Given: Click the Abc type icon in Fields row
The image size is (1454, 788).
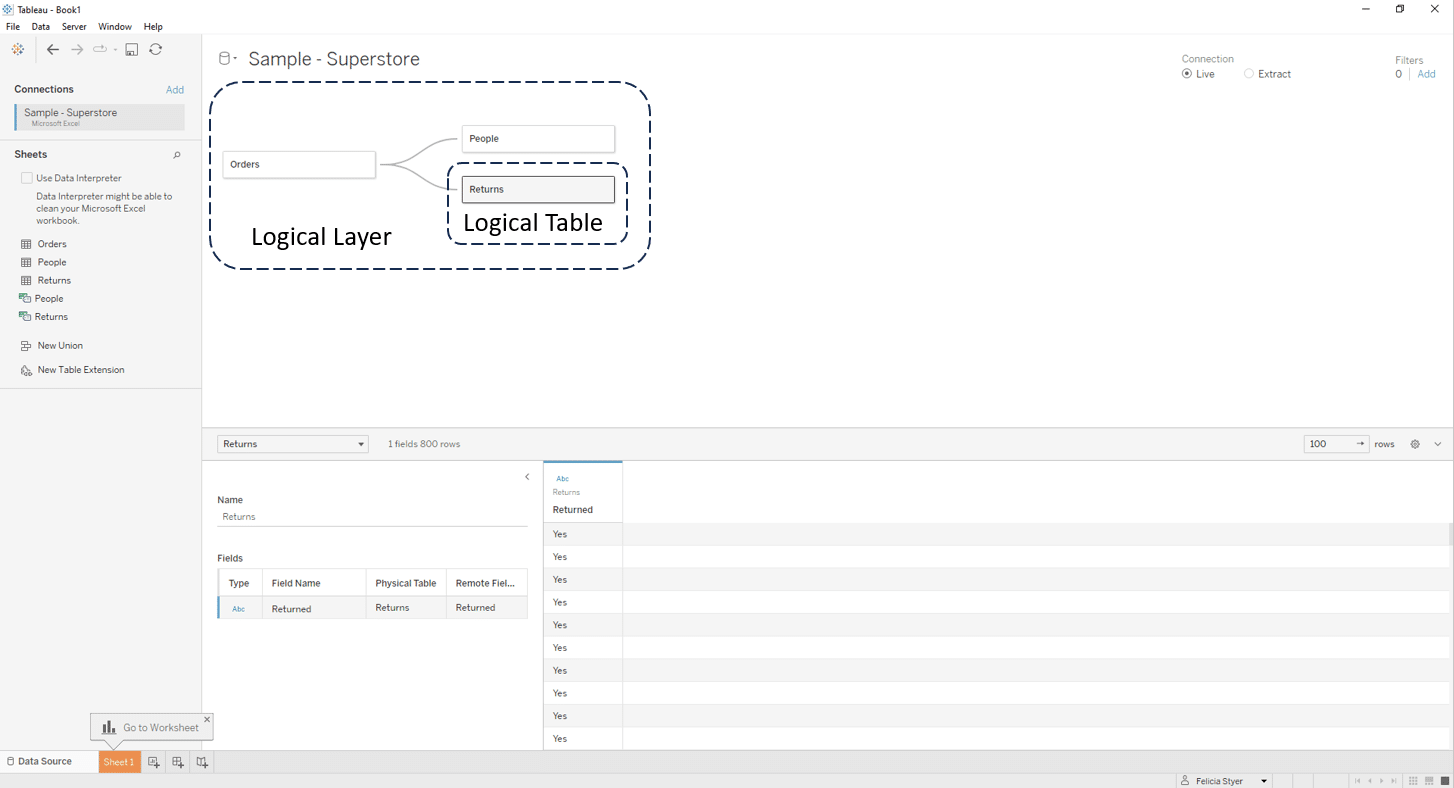Looking at the screenshot, I should point(239,609).
